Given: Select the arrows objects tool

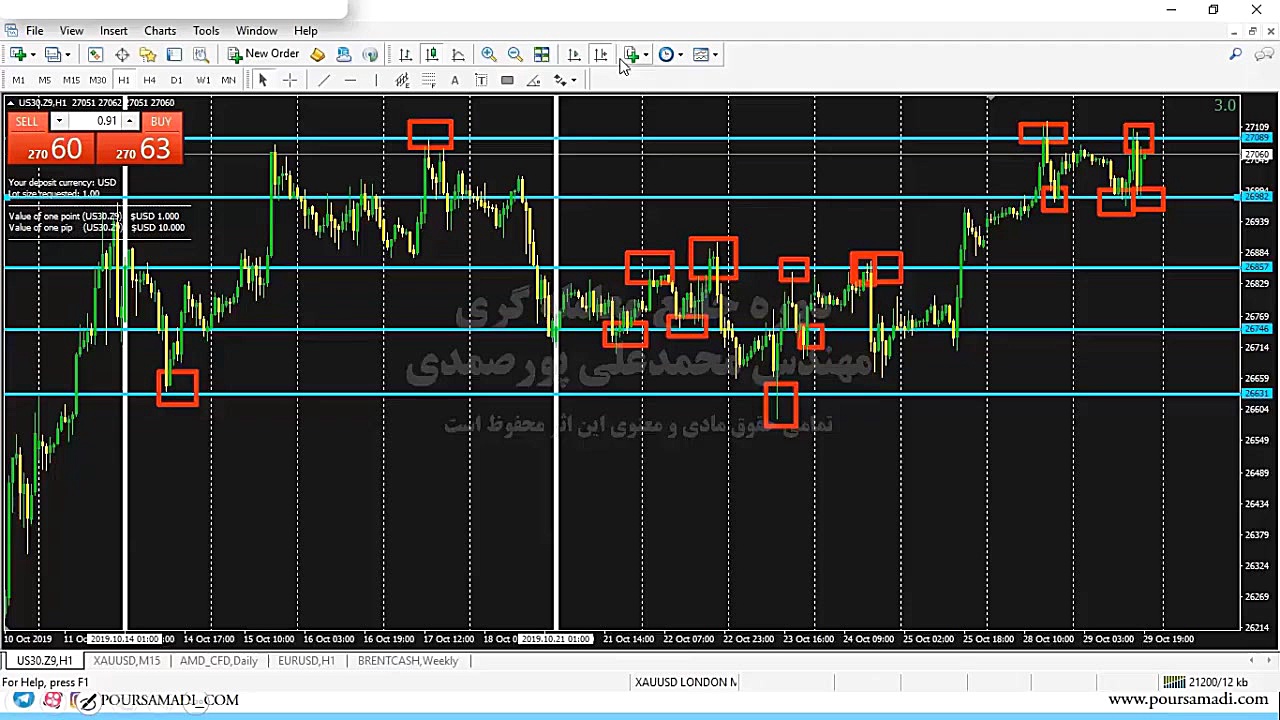Looking at the screenshot, I should tap(560, 80).
